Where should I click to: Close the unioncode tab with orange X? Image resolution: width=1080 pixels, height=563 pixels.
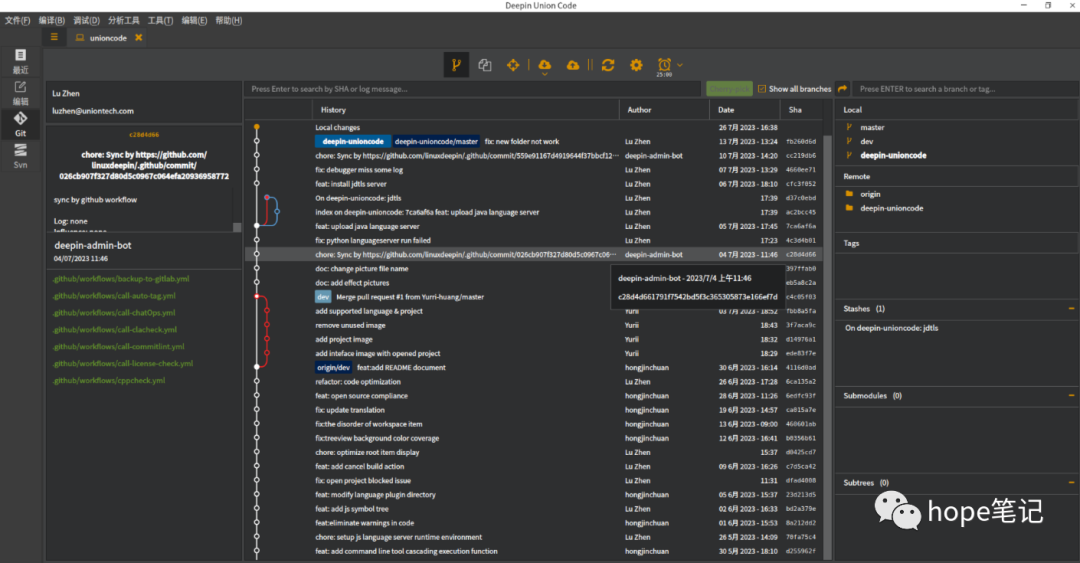point(138,38)
